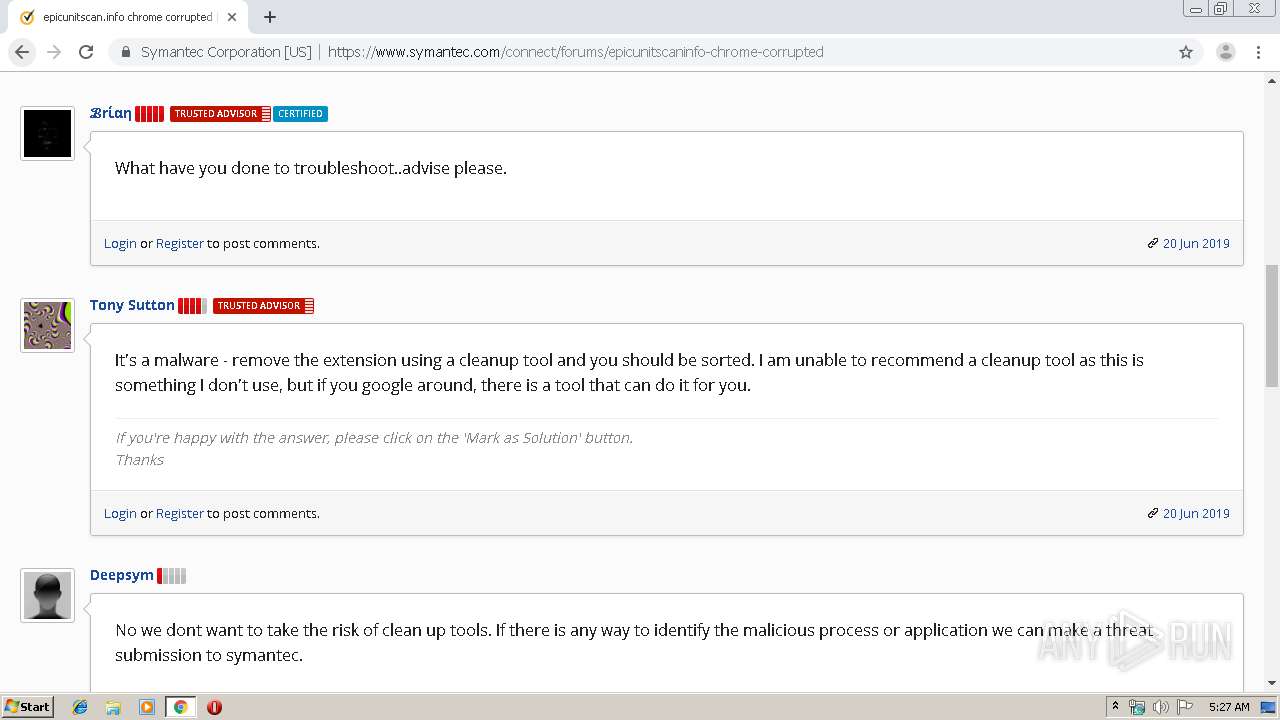Open Tony Sutton's avatar thumbnail
This screenshot has height=720, width=1280.
point(47,325)
